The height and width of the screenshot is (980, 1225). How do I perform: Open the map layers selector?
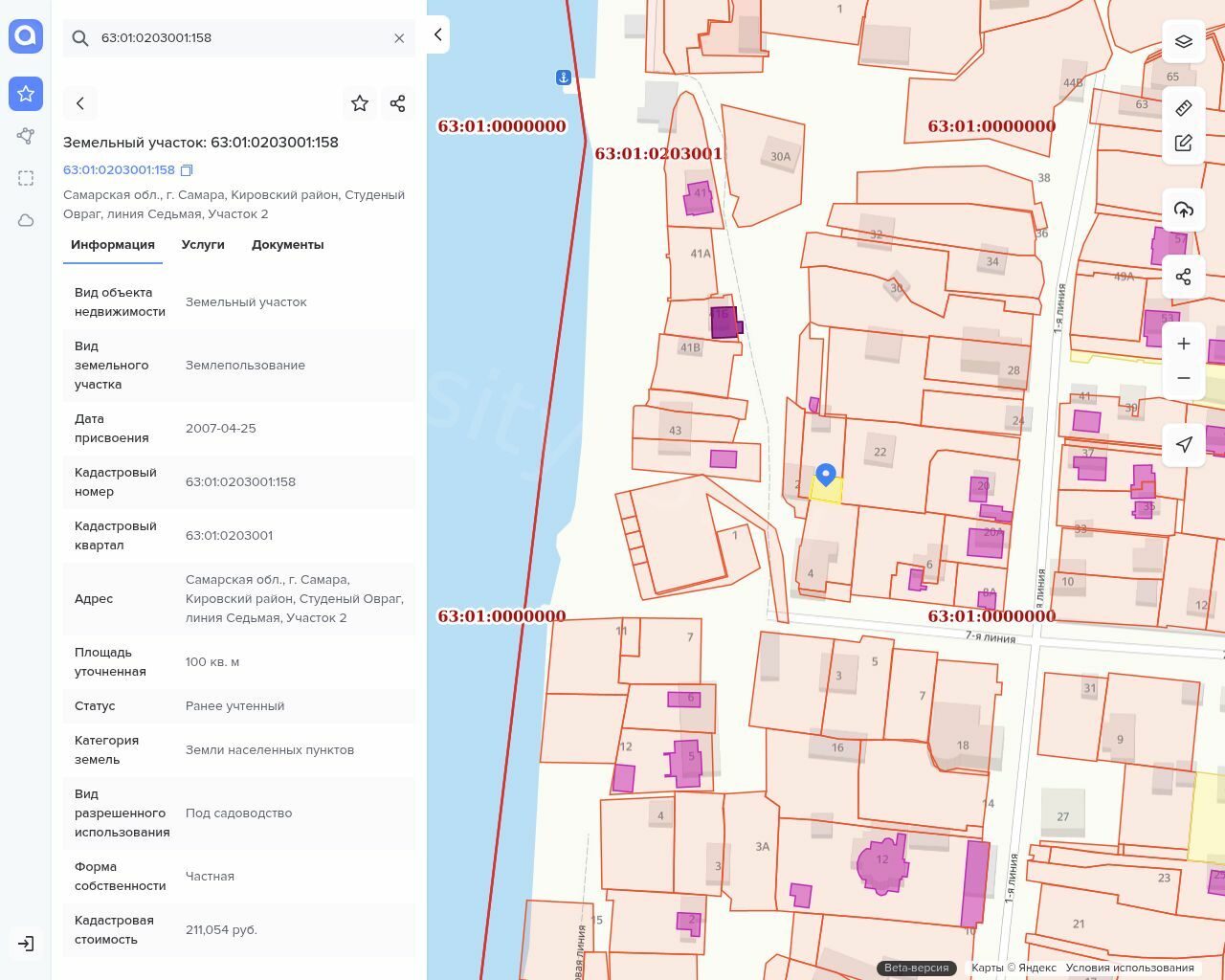[x=1184, y=41]
